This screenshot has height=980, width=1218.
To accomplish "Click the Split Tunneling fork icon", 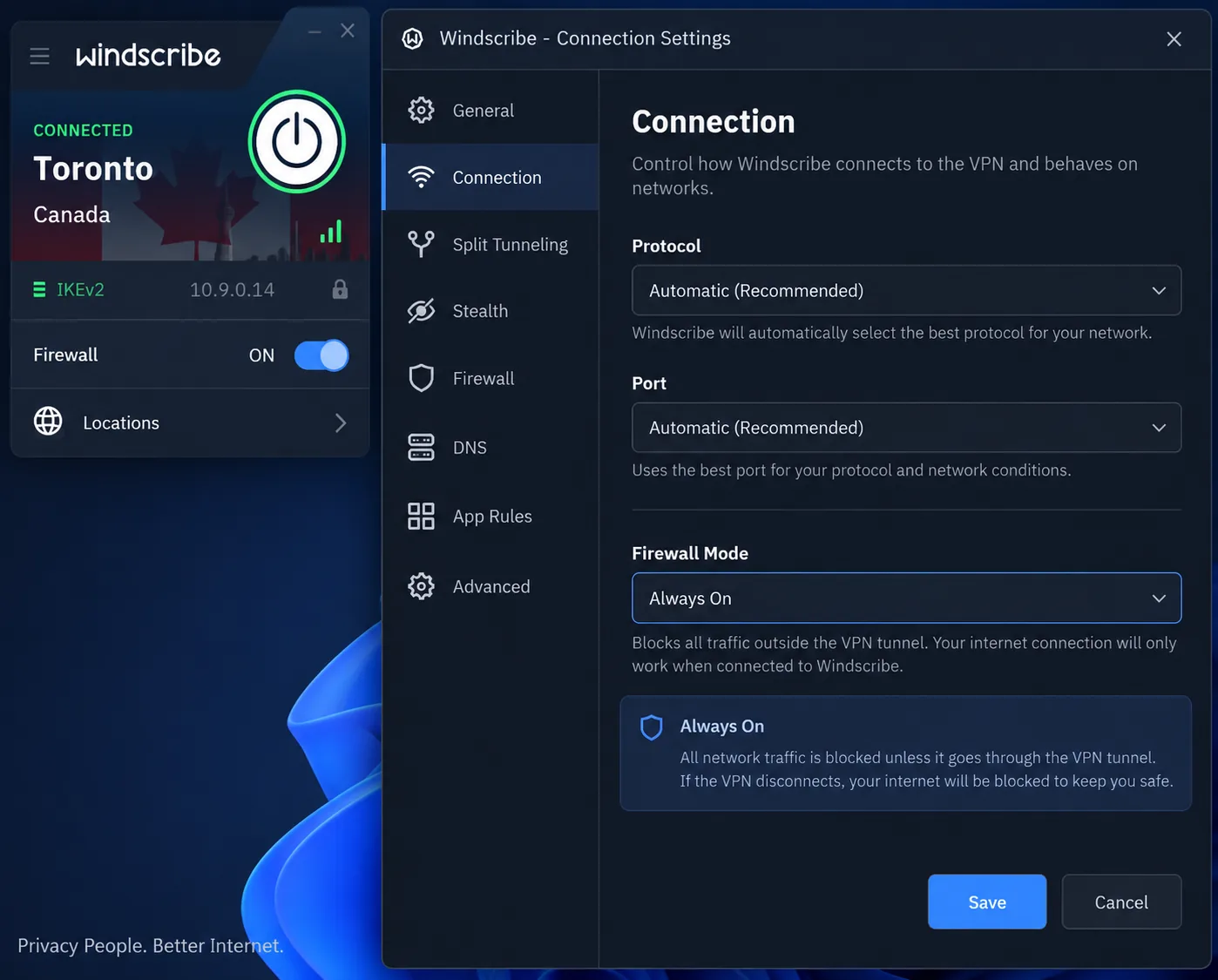I will coord(421,244).
